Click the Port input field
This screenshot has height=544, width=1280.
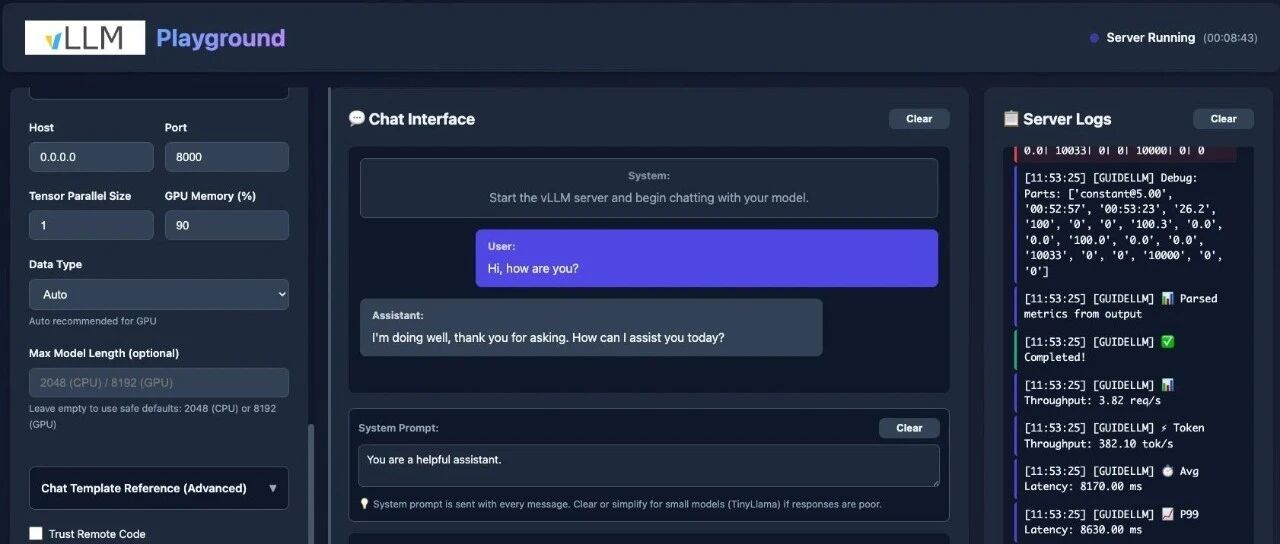(226, 157)
